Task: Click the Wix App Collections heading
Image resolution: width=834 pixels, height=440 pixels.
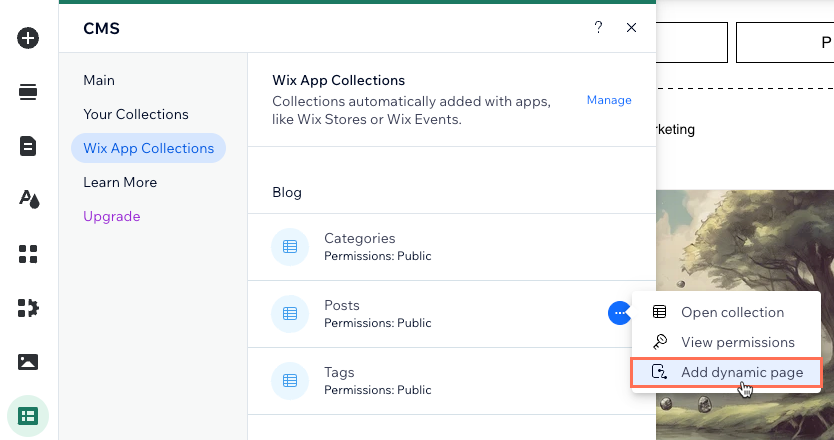Action: (x=338, y=80)
